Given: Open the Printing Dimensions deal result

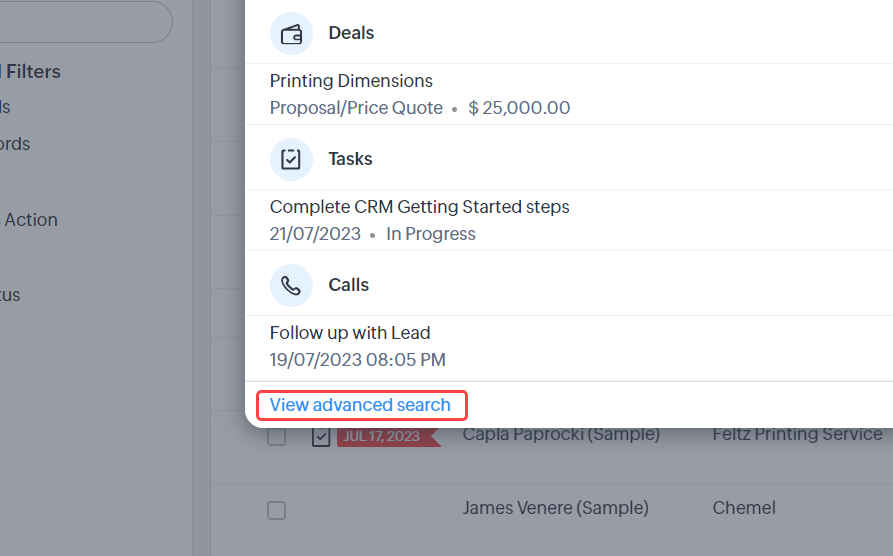Looking at the screenshot, I should 351,81.
